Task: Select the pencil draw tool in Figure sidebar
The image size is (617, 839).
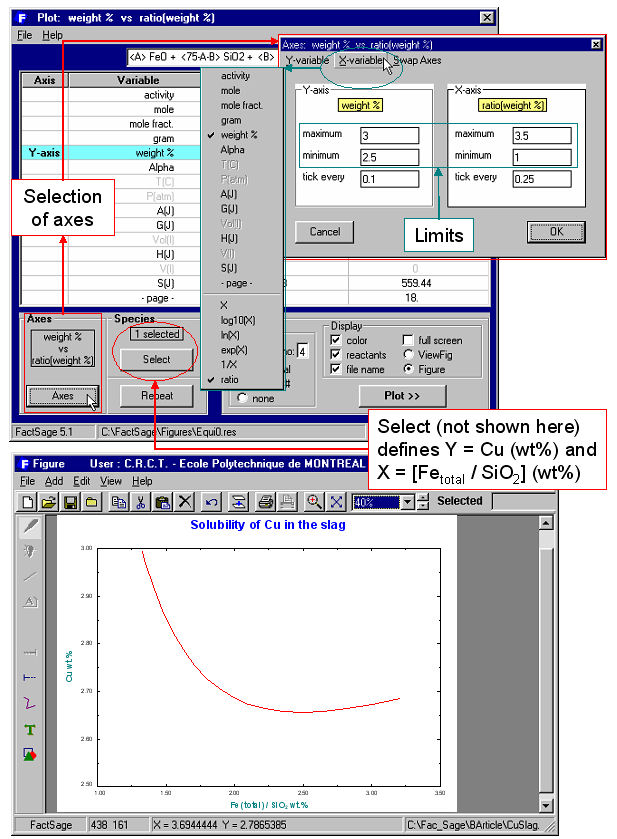Action: (31, 525)
